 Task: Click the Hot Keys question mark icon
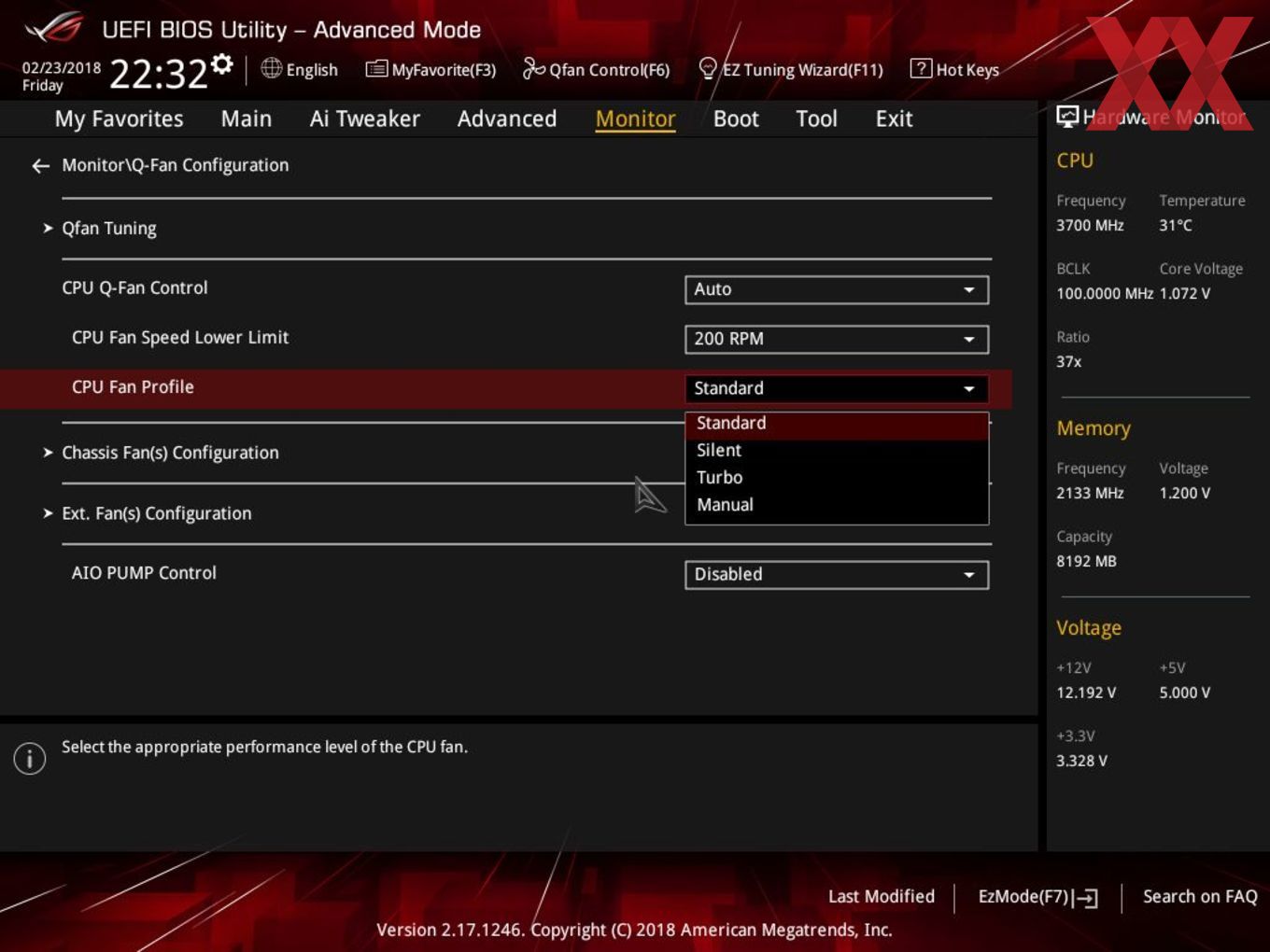click(x=921, y=68)
